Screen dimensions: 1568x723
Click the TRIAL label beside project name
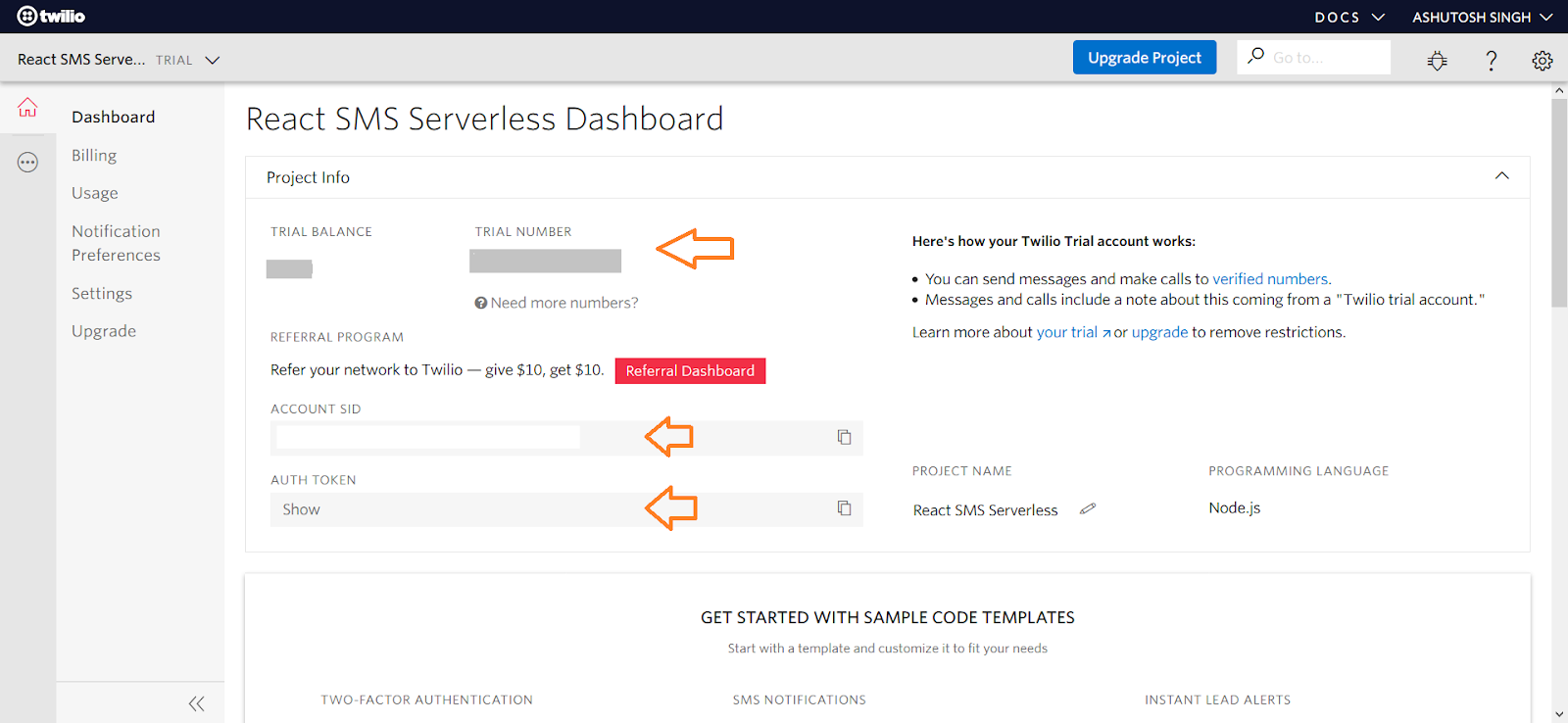click(x=174, y=60)
